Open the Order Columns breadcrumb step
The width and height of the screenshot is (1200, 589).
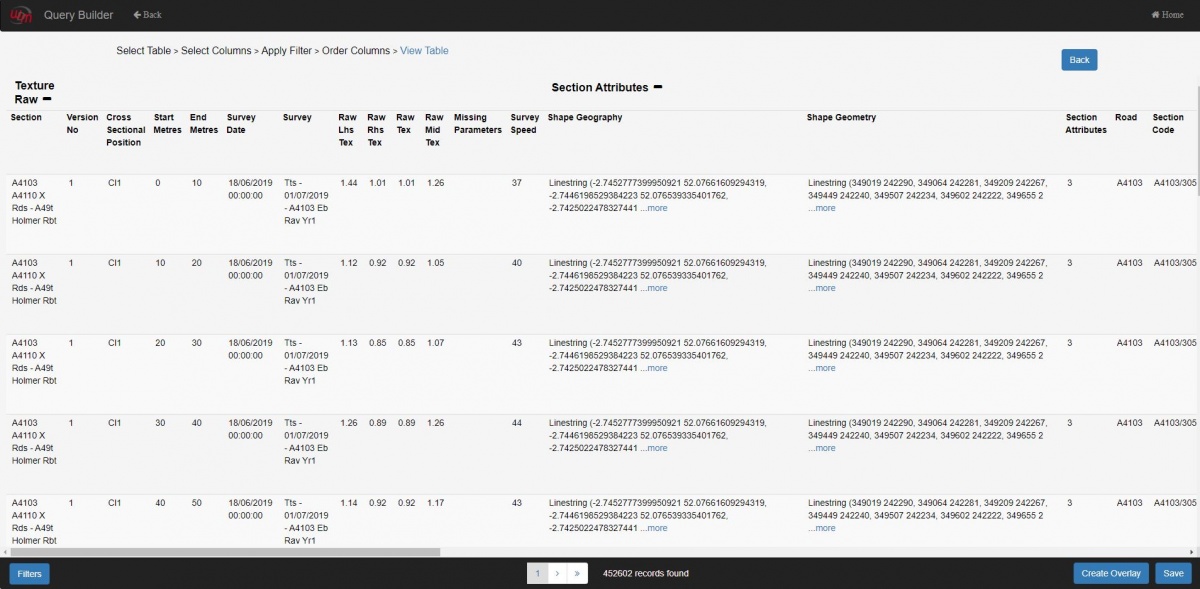355,51
